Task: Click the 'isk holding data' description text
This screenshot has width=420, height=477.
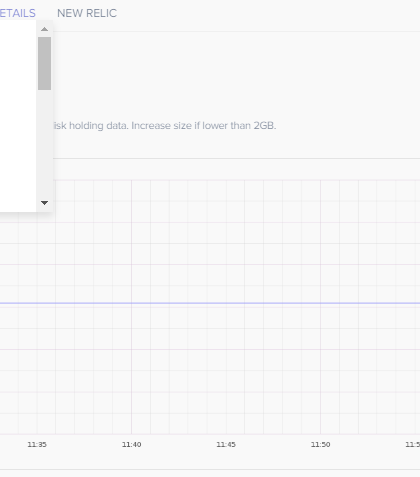Action: [x=91, y=126]
